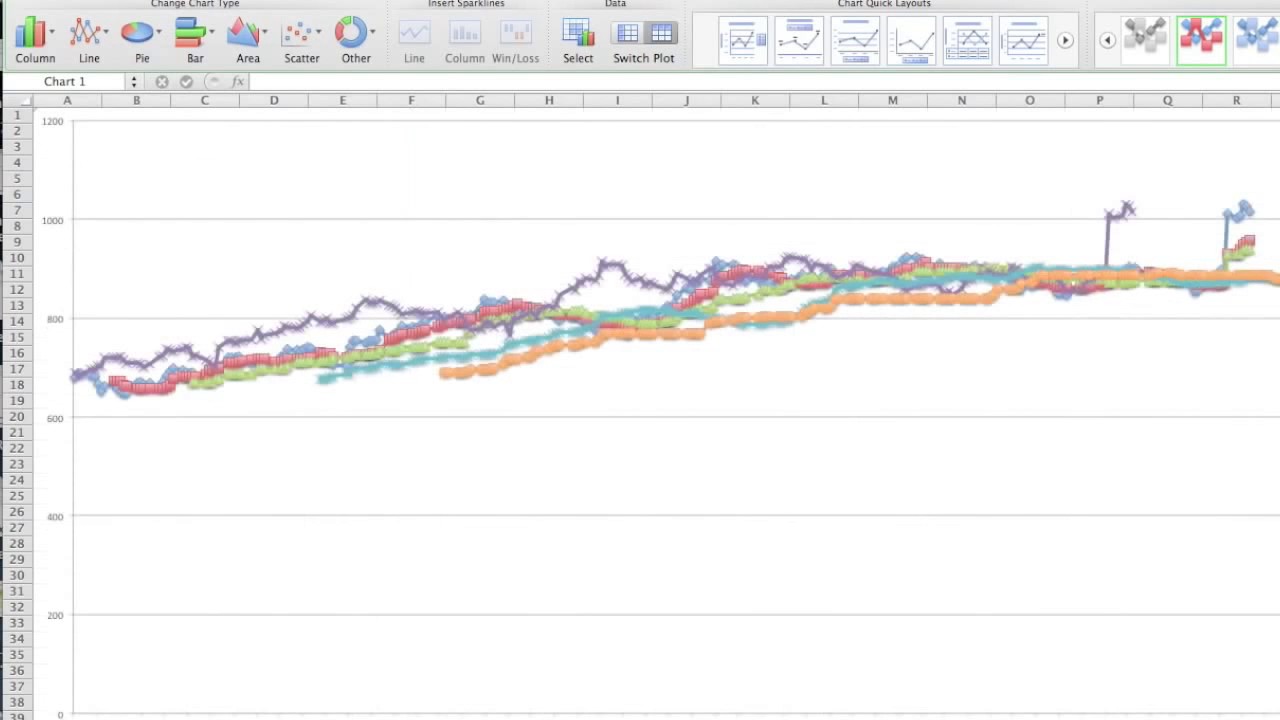The image size is (1280, 720).
Task: Open the Column chart dropdown arrow
Action: click(52, 32)
